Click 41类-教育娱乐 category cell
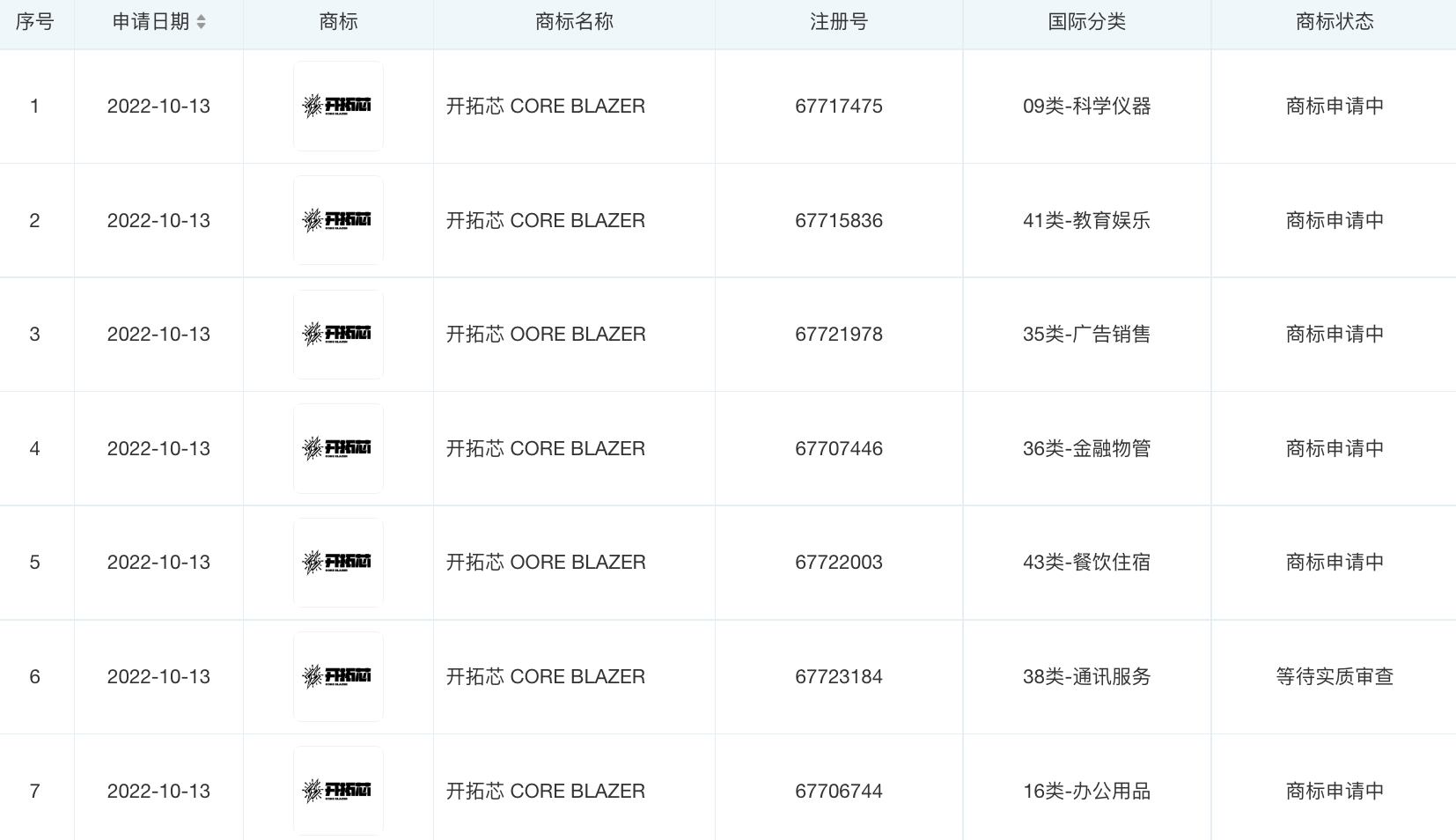This screenshot has height=840, width=1456. coord(1086,220)
